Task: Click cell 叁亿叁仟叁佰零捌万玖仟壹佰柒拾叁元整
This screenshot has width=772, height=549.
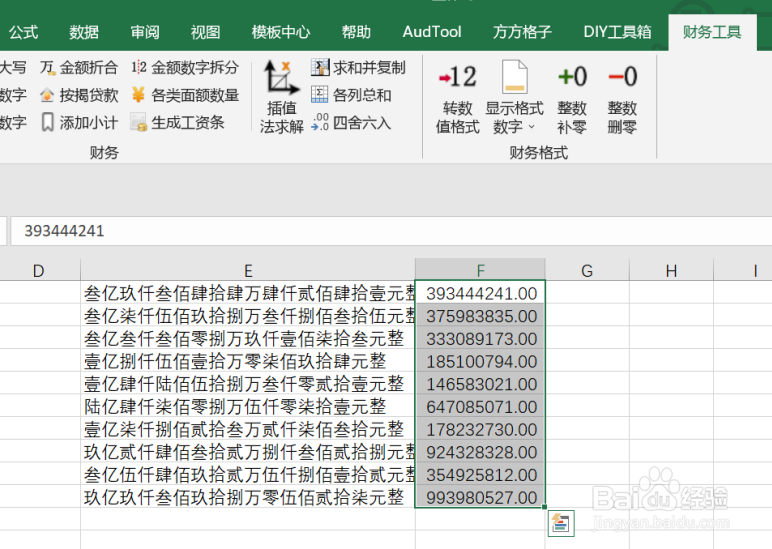Action: tap(248, 338)
